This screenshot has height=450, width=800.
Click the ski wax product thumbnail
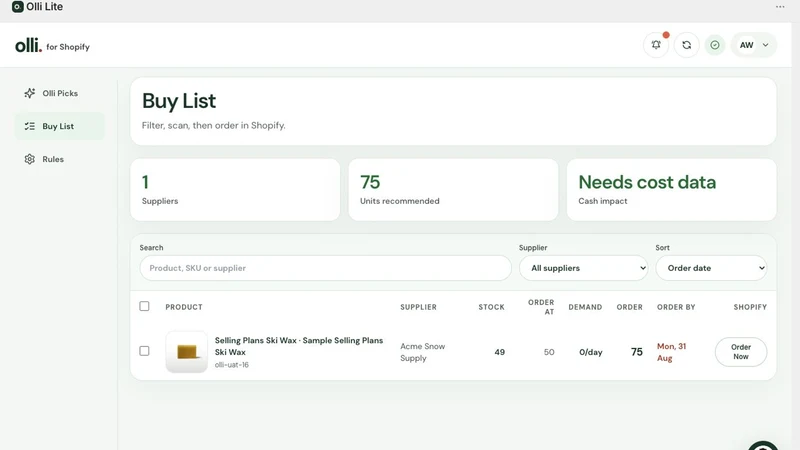click(187, 352)
